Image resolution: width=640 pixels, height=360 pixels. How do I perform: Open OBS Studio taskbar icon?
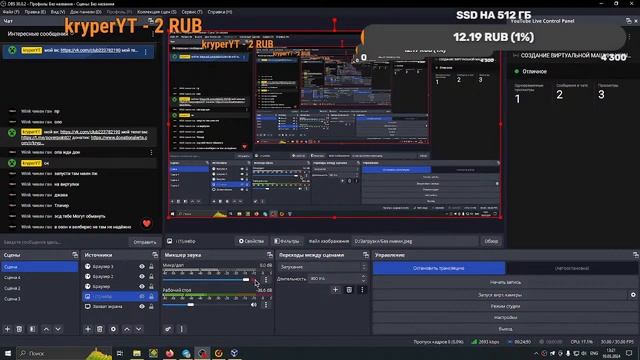pos(202,353)
